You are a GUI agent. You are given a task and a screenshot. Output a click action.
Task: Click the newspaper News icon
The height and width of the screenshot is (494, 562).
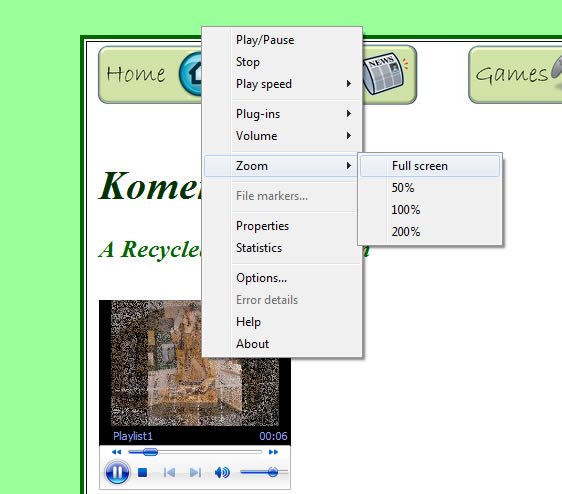tap(385, 75)
